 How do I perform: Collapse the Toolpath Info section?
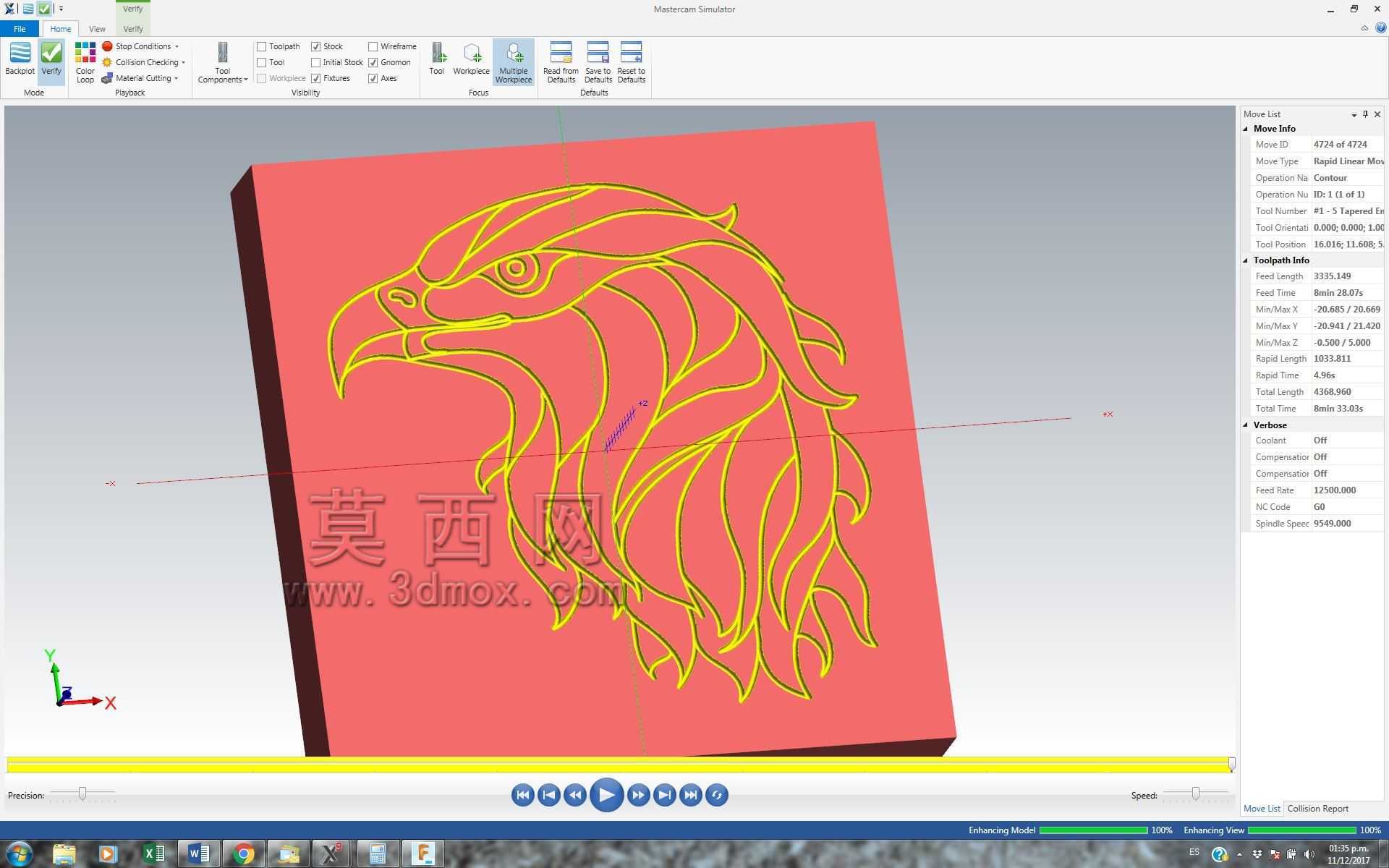point(1246,260)
